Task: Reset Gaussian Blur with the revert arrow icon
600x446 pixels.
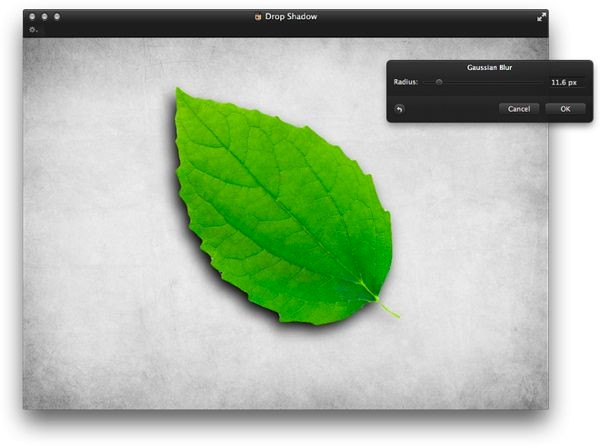Action: (399, 109)
